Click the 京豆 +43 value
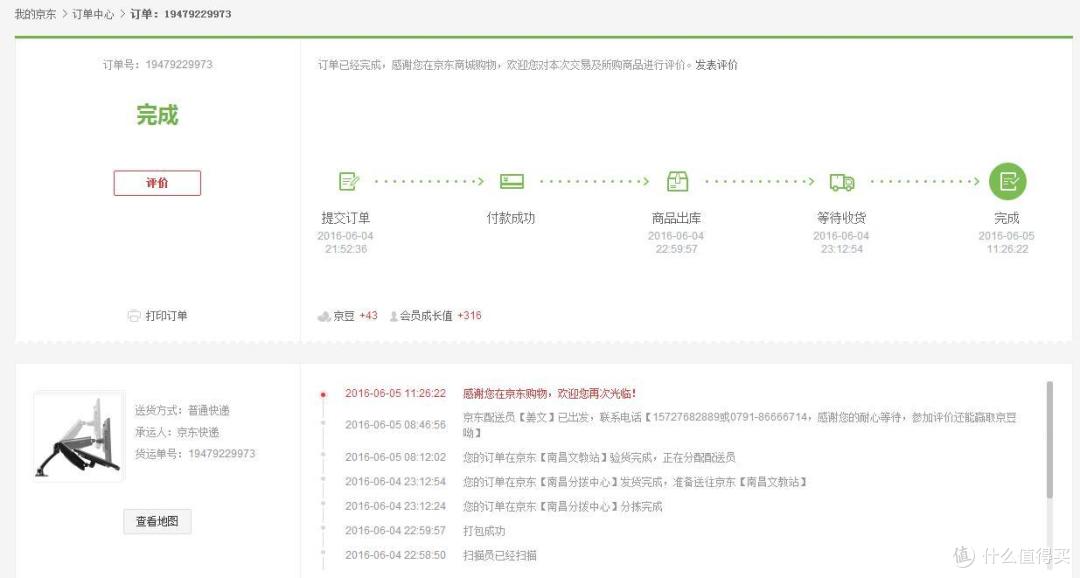 click(368, 316)
